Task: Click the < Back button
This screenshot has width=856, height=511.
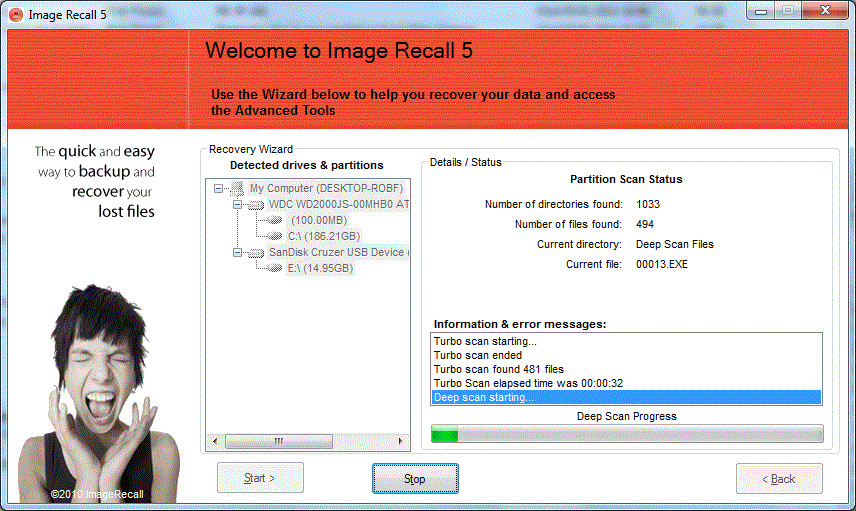Action: tap(779, 479)
